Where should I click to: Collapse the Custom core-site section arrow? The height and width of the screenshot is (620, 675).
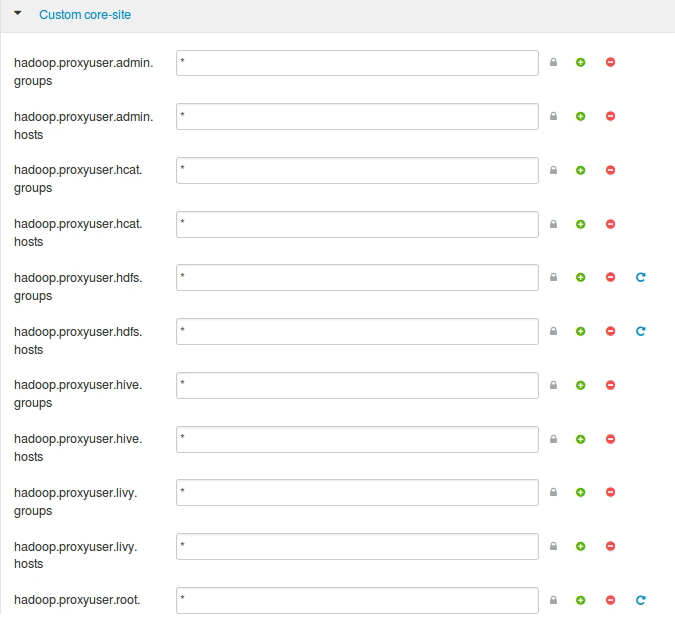pos(18,13)
